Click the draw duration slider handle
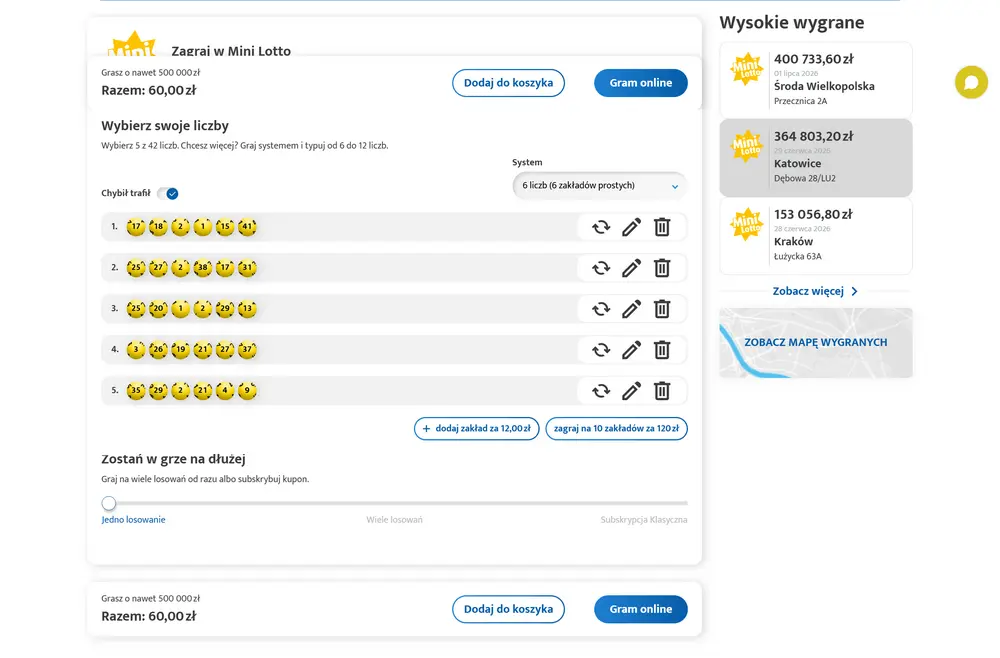The image size is (1000, 658). click(109, 504)
